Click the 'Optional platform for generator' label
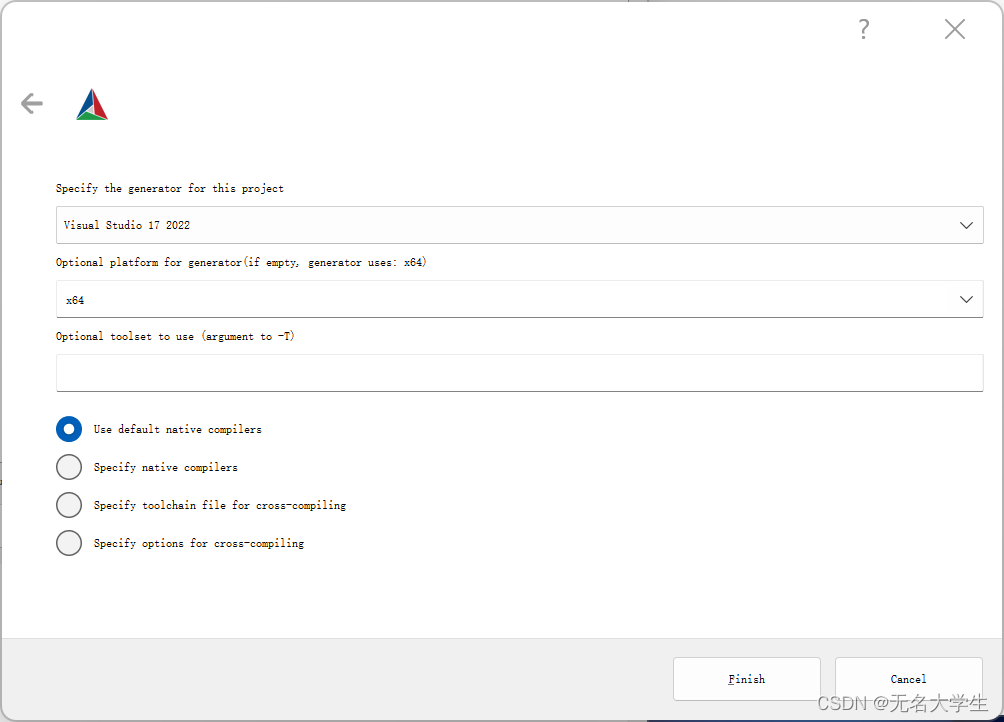This screenshot has height=722, width=1004. [241, 262]
